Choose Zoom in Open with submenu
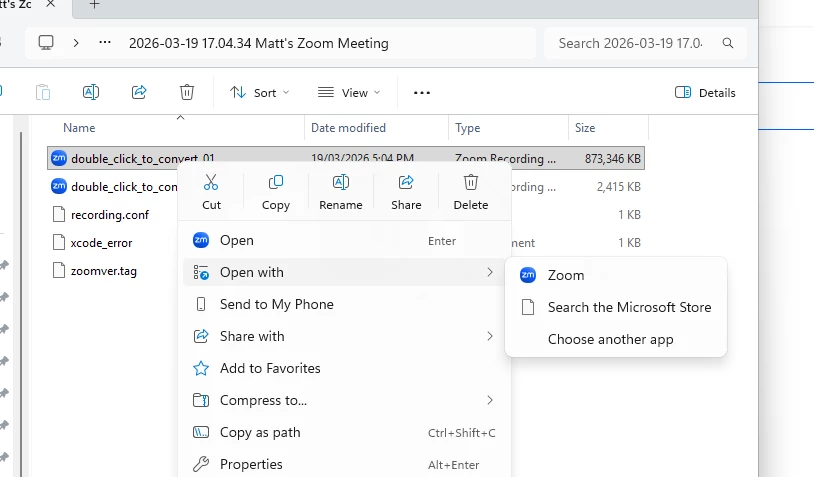 [x=616, y=275]
